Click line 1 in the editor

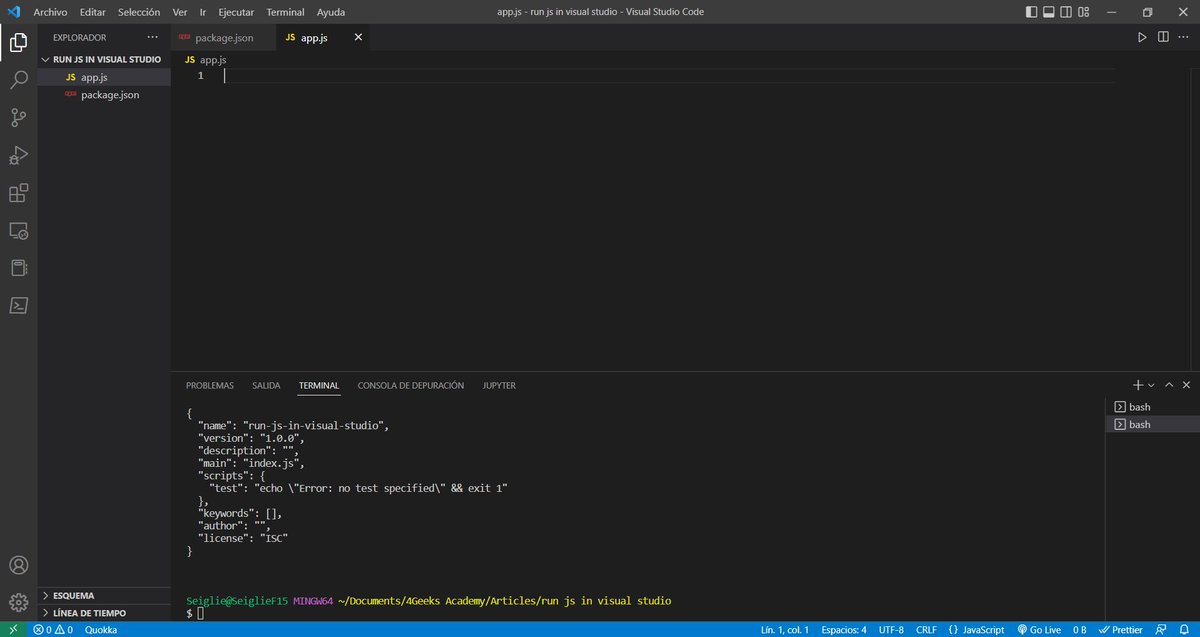[668, 76]
